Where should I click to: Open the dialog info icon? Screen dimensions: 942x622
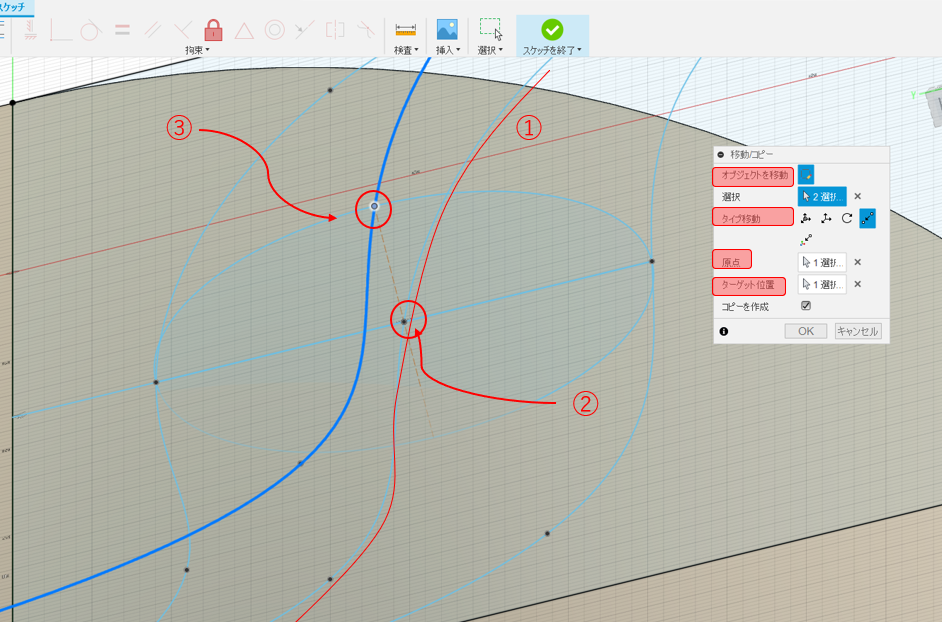[x=724, y=331]
